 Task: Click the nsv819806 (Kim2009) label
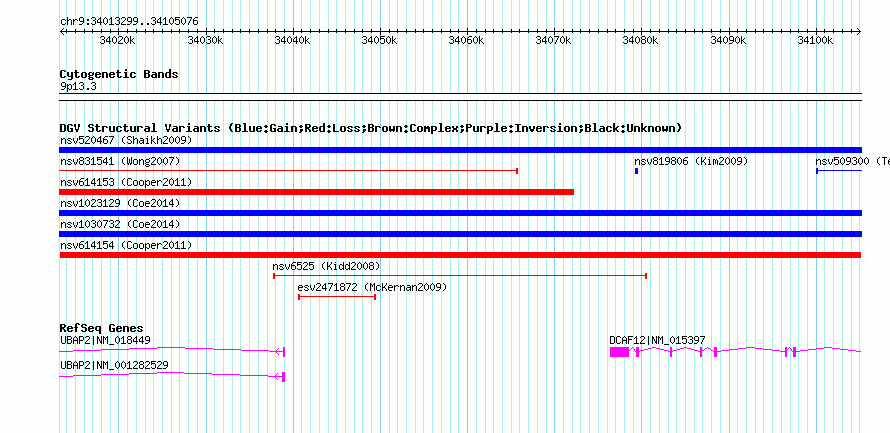click(x=691, y=161)
